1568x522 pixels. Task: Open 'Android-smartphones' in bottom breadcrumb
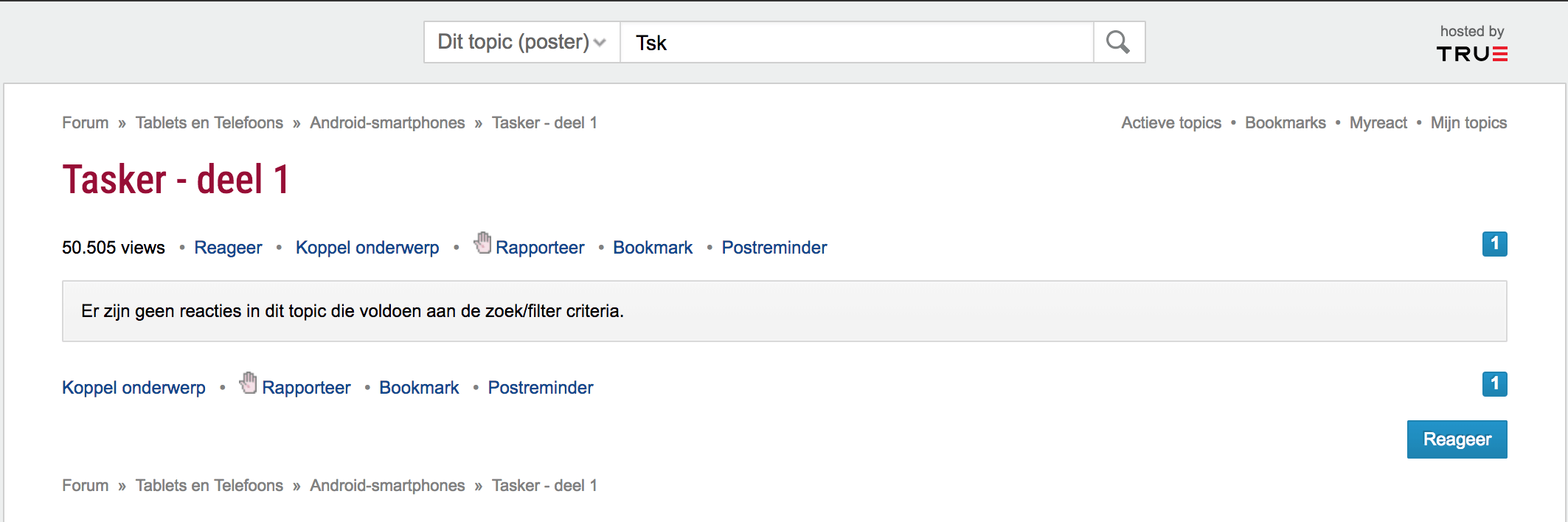(387, 486)
